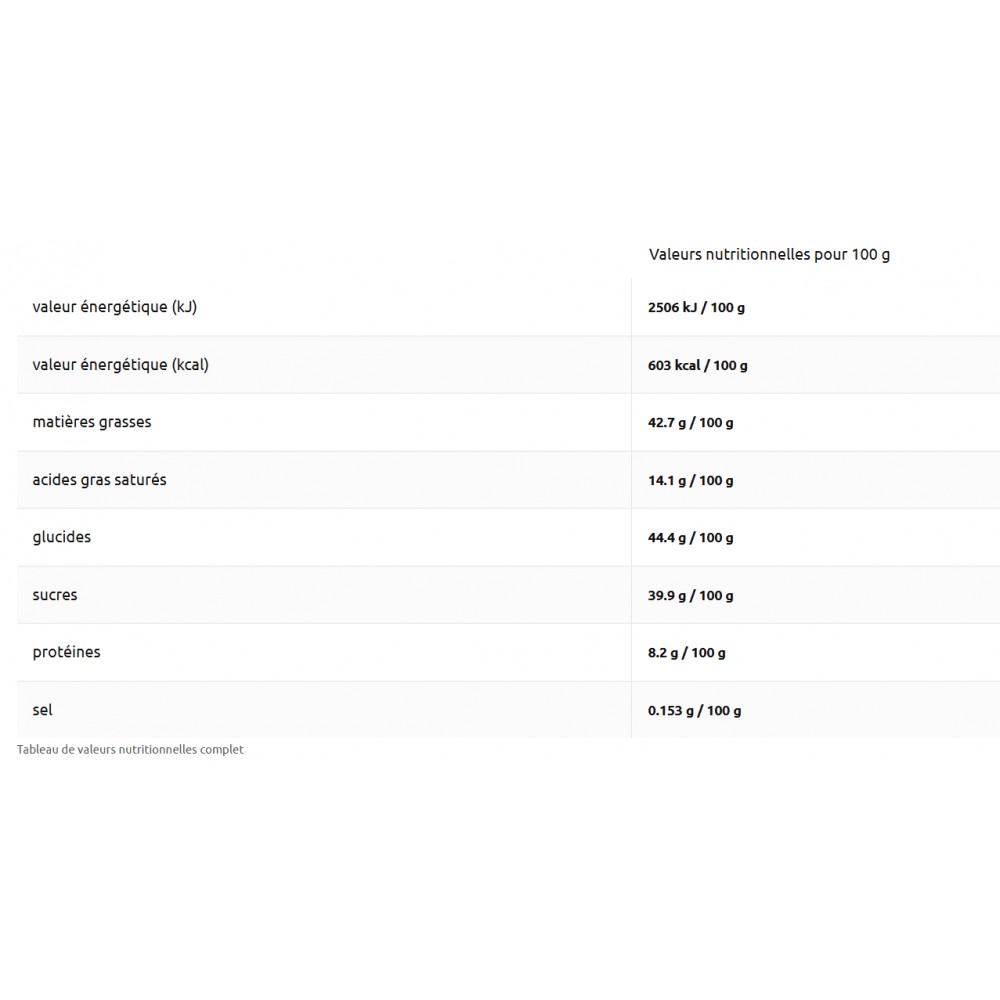Image resolution: width=1000 pixels, height=1000 pixels.
Task: Click the '14.1 g / 100 g' value
Action: (x=690, y=481)
